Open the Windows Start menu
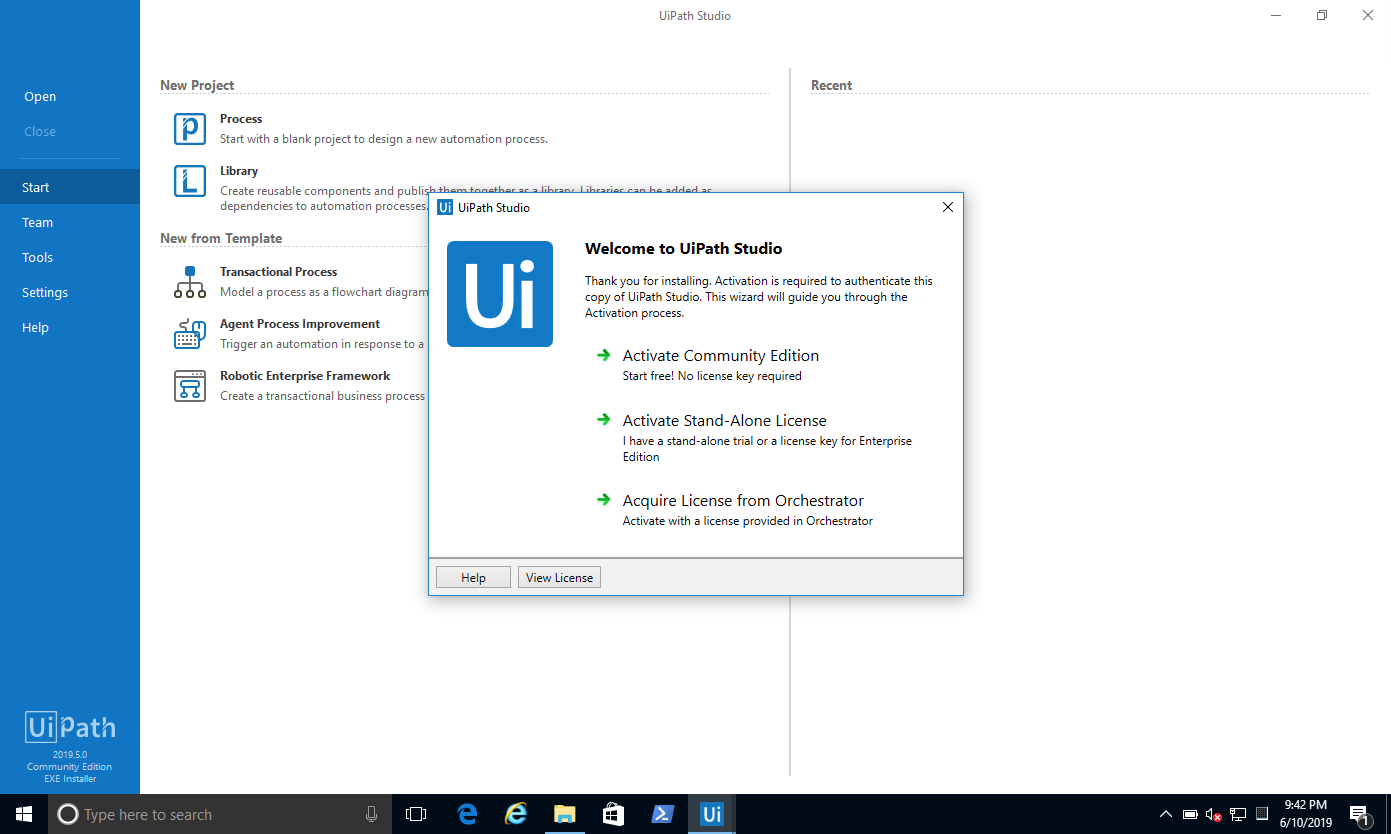 coord(24,814)
